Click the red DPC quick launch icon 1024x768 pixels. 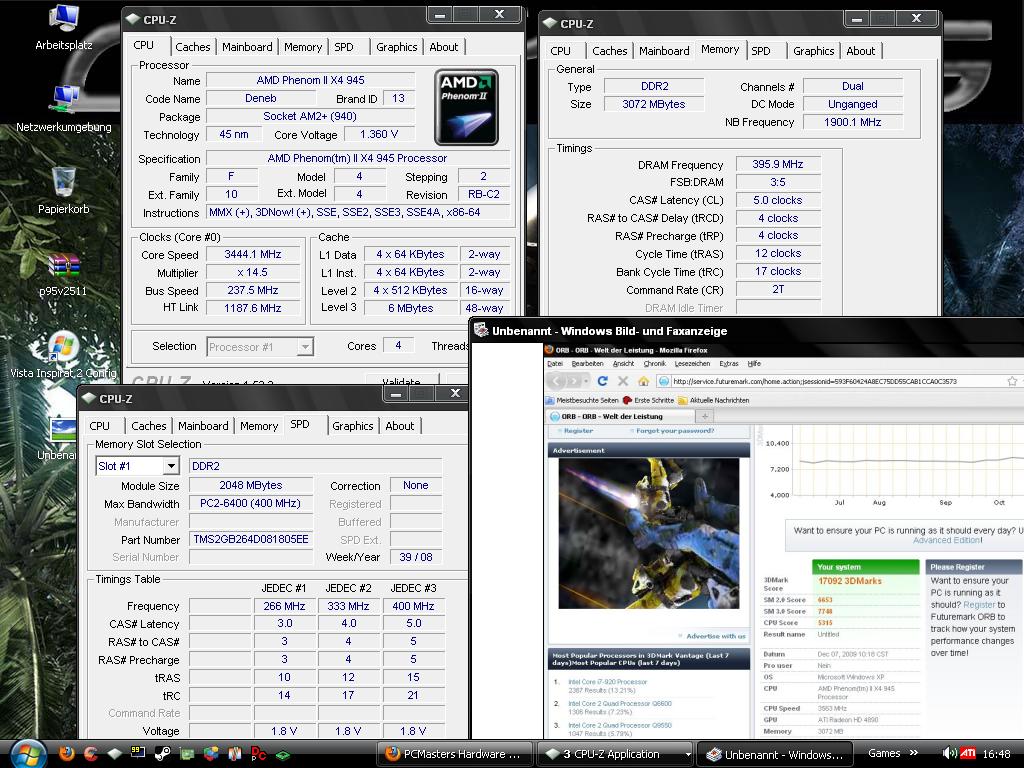pos(259,754)
